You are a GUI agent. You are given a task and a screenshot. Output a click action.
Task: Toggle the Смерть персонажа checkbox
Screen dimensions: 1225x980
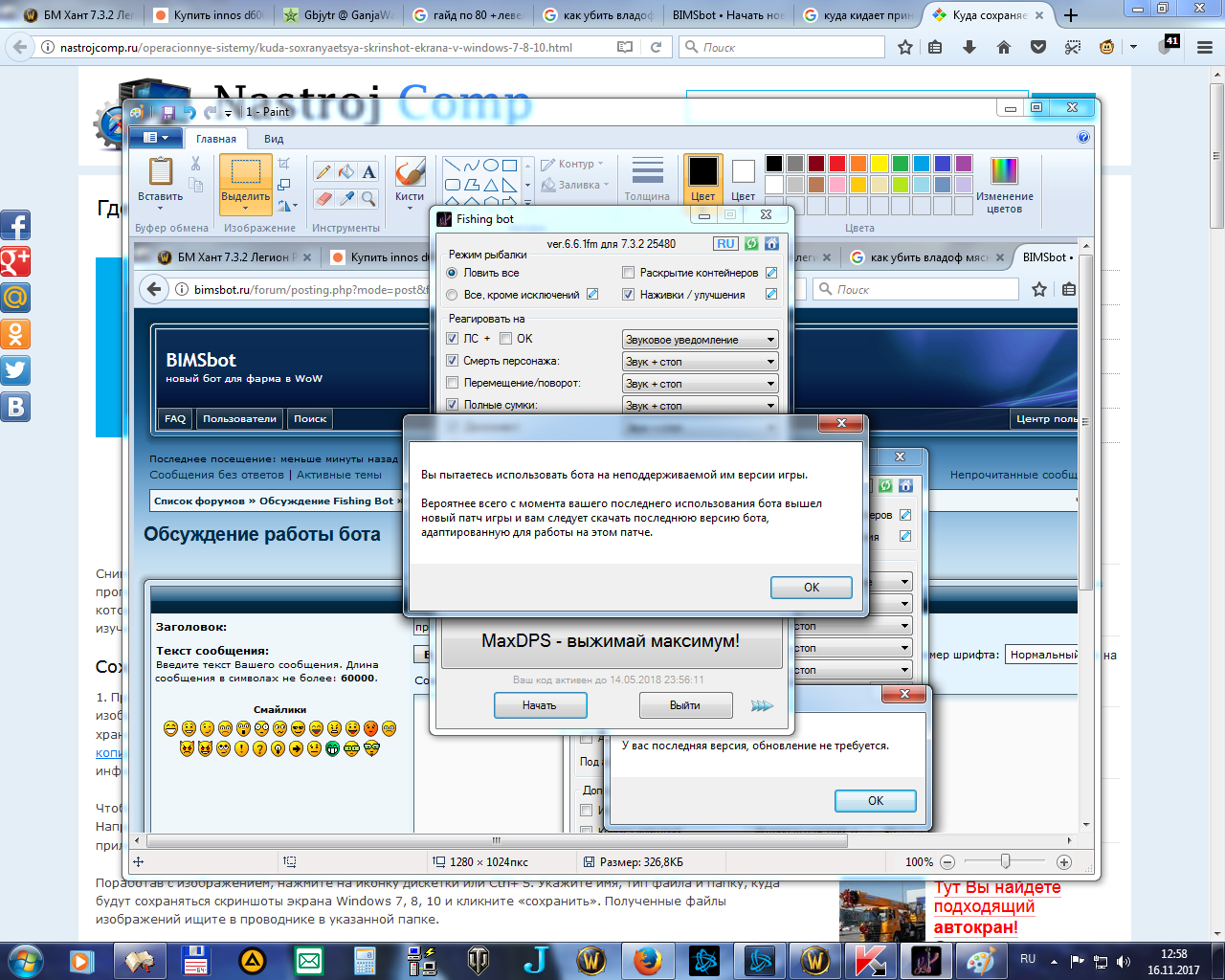click(453, 361)
